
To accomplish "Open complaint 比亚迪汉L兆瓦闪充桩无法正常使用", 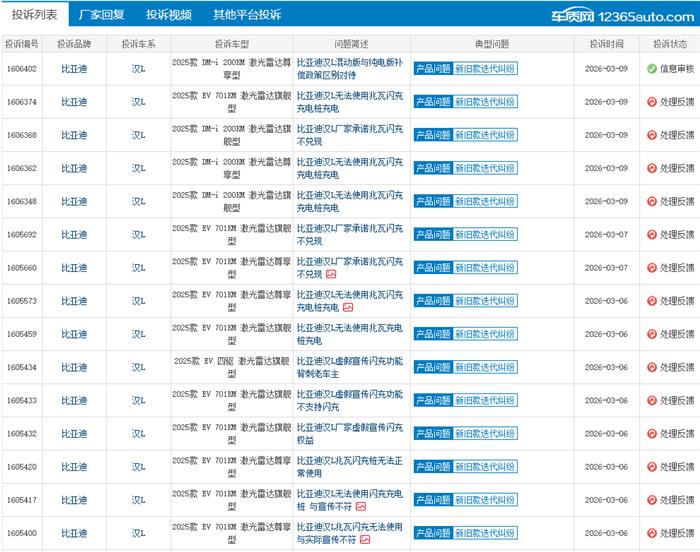I will 349,466.
